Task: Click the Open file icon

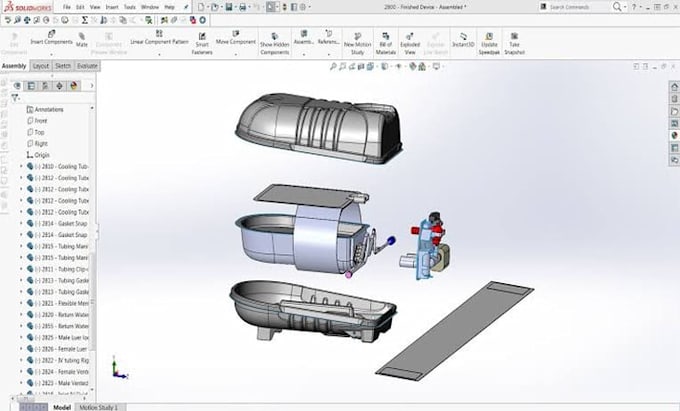Action: point(215,7)
